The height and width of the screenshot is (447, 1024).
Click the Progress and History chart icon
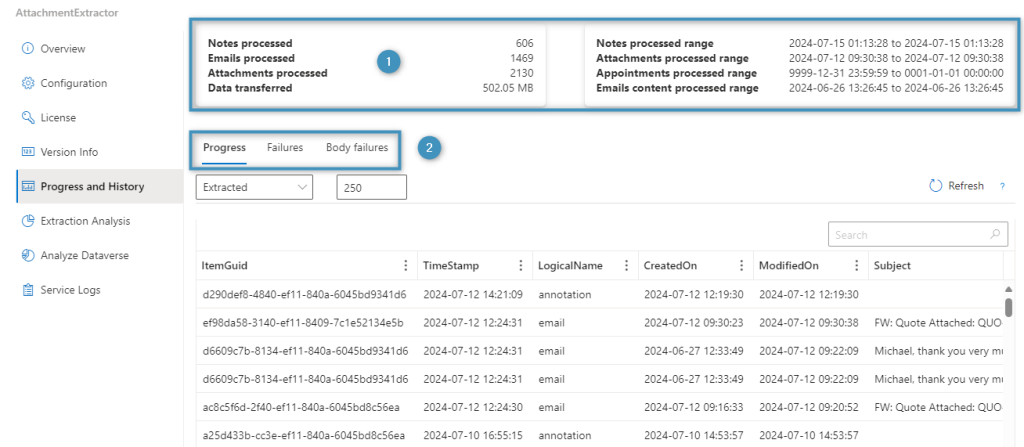pyautogui.click(x=27, y=187)
